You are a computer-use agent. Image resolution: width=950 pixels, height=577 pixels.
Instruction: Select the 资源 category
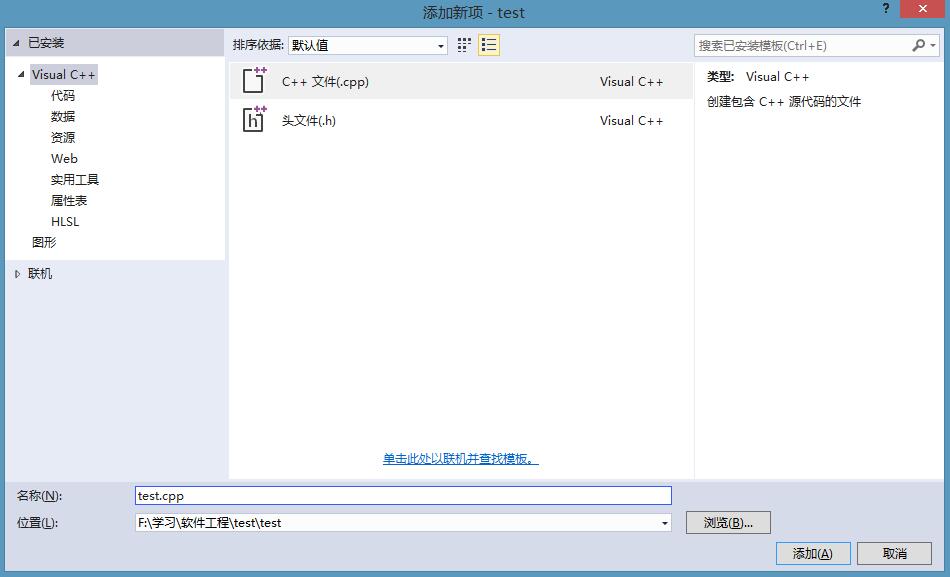63,138
